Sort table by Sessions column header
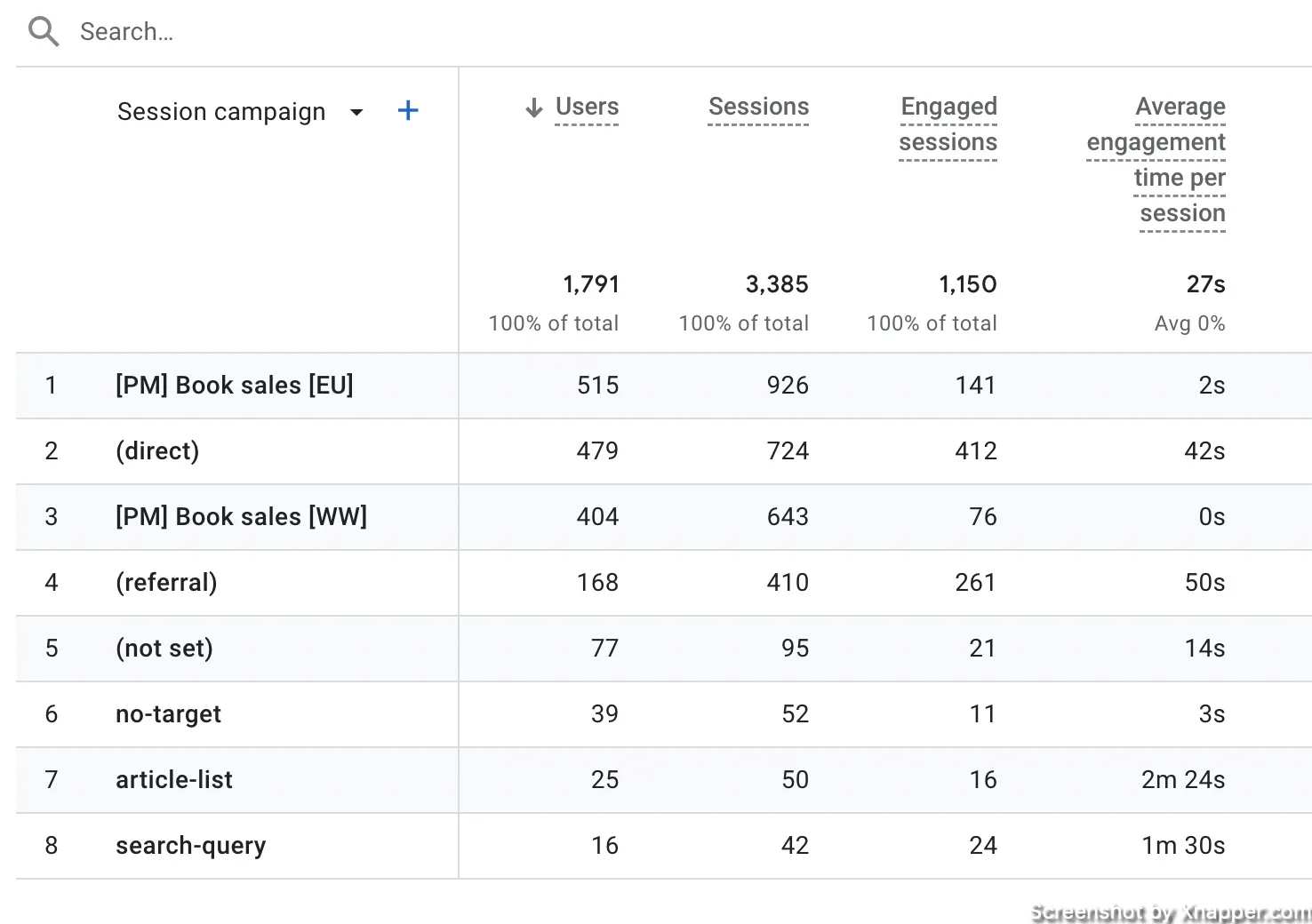 pos(758,107)
